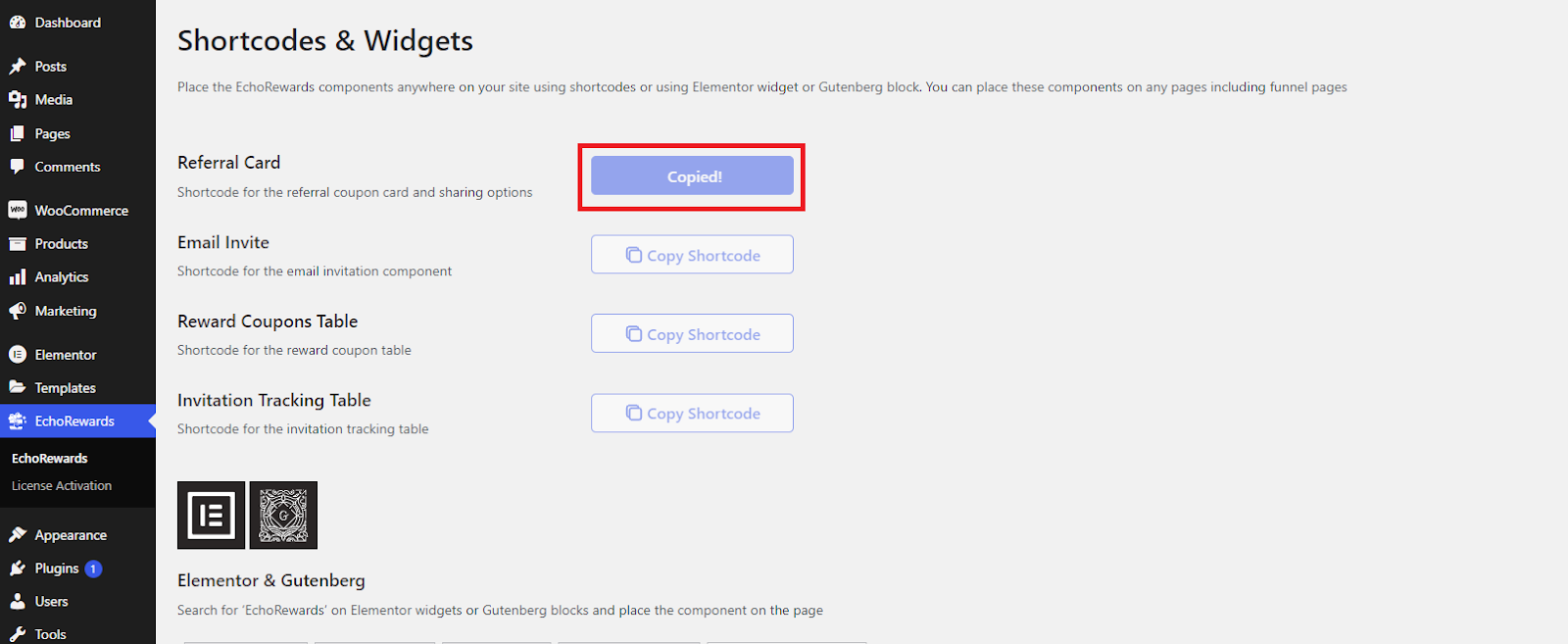The width and height of the screenshot is (1568, 644).
Task: Open License Activation submenu link
Action: pyautogui.click(x=62, y=486)
